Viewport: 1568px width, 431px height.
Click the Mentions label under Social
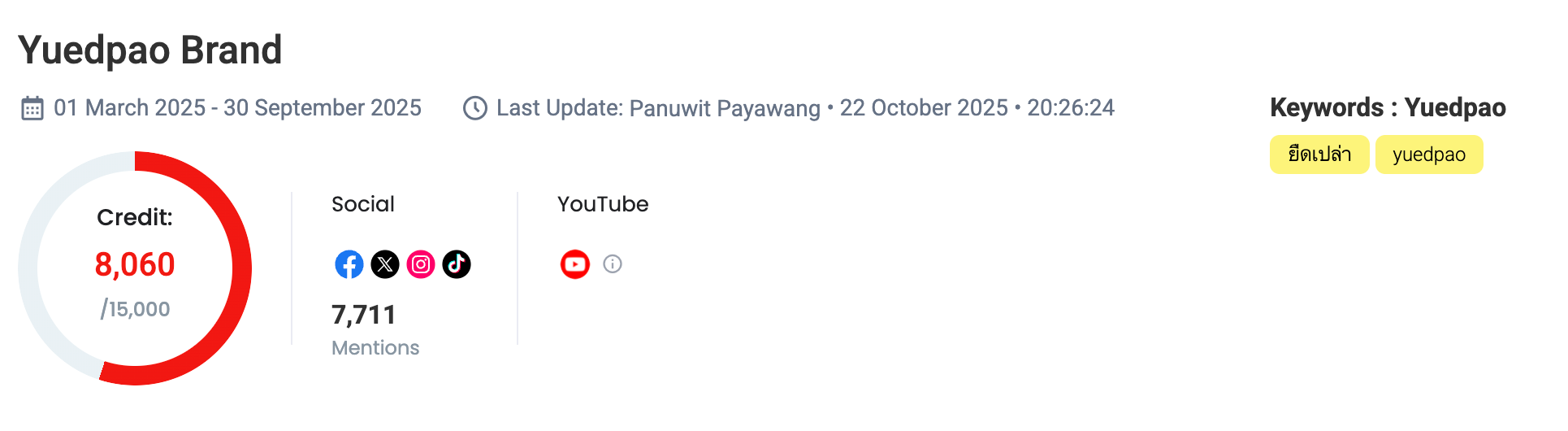375,348
